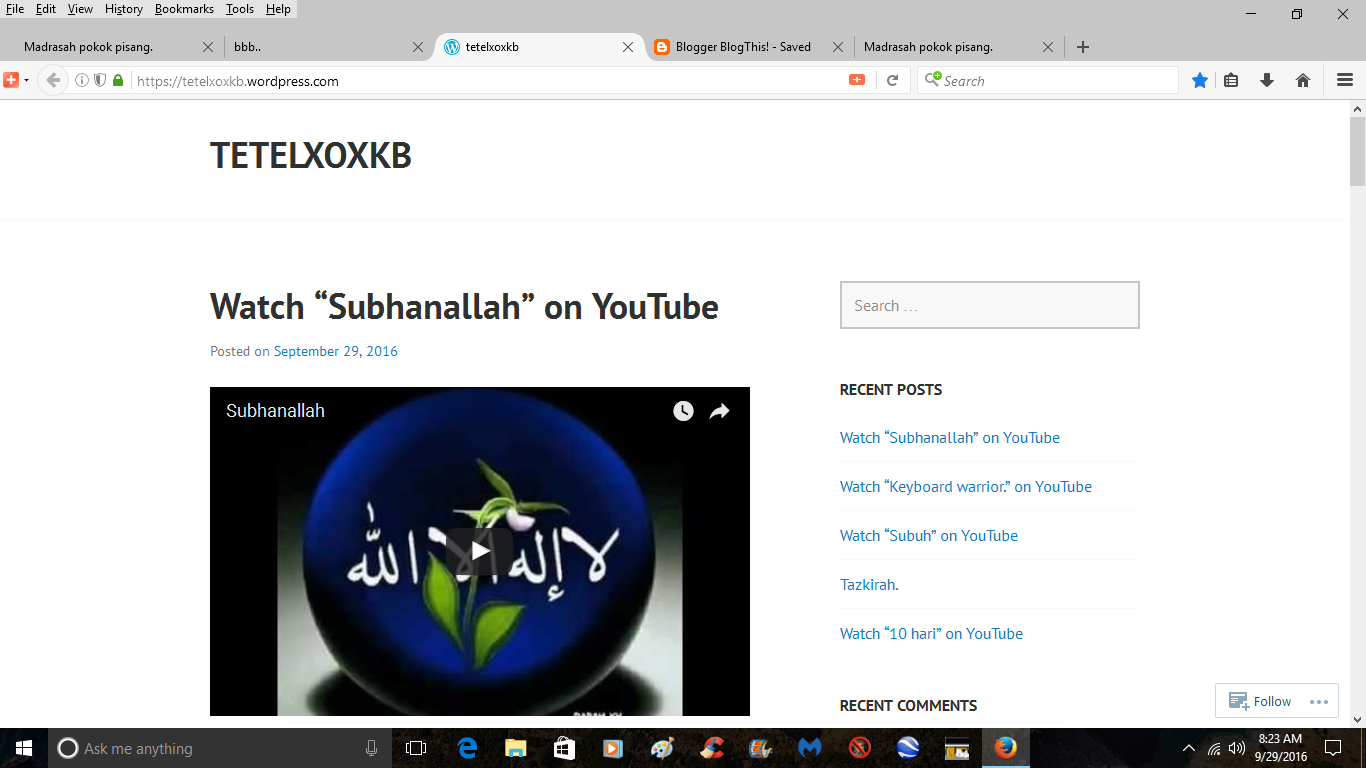Close the bbb.. tab

coord(418,47)
